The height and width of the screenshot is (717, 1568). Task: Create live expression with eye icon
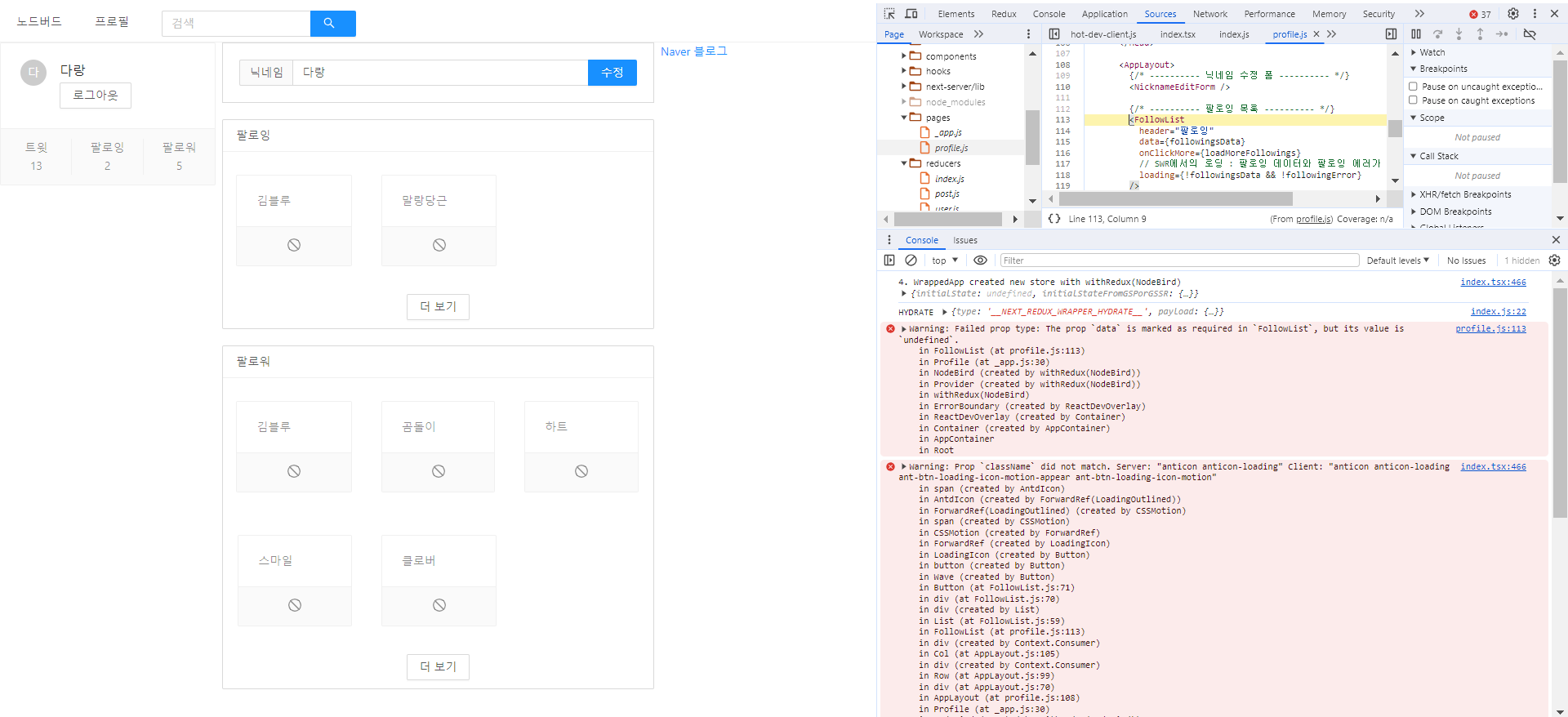pos(981,261)
